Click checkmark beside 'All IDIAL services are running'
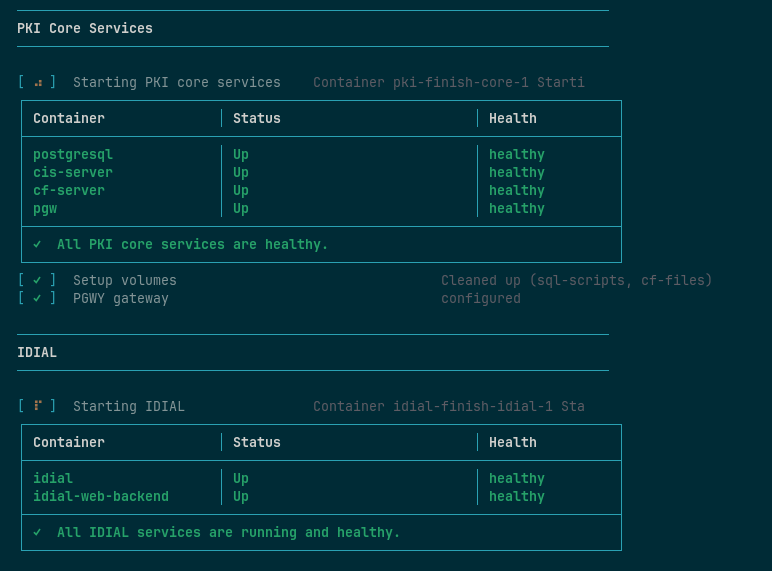 37,532
